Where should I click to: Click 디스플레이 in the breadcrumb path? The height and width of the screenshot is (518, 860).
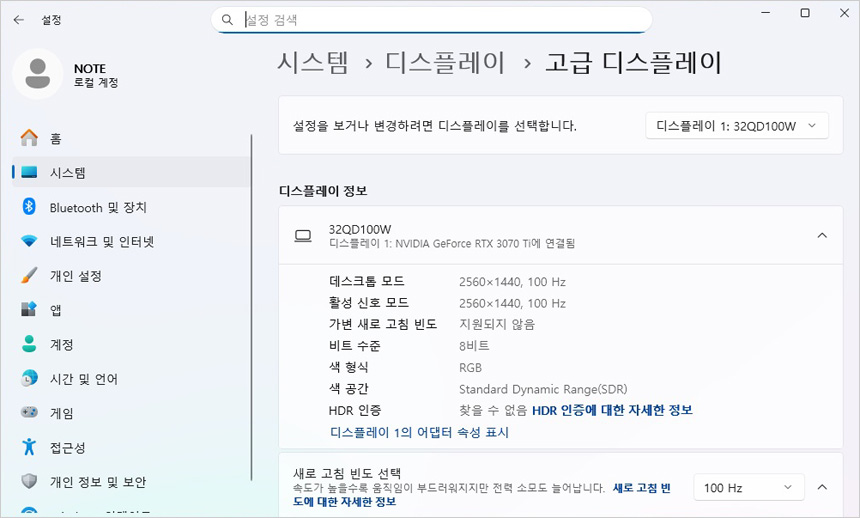pyautogui.click(x=445, y=63)
